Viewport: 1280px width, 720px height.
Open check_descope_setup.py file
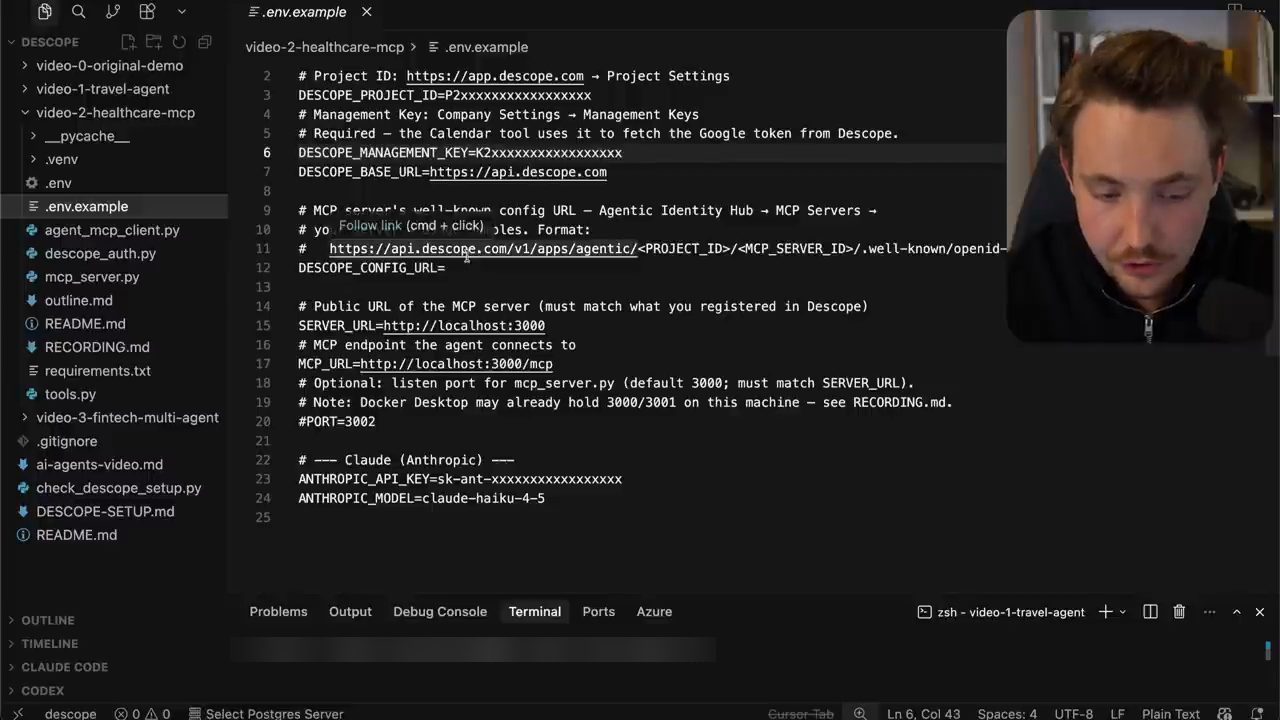(x=118, y=488)
